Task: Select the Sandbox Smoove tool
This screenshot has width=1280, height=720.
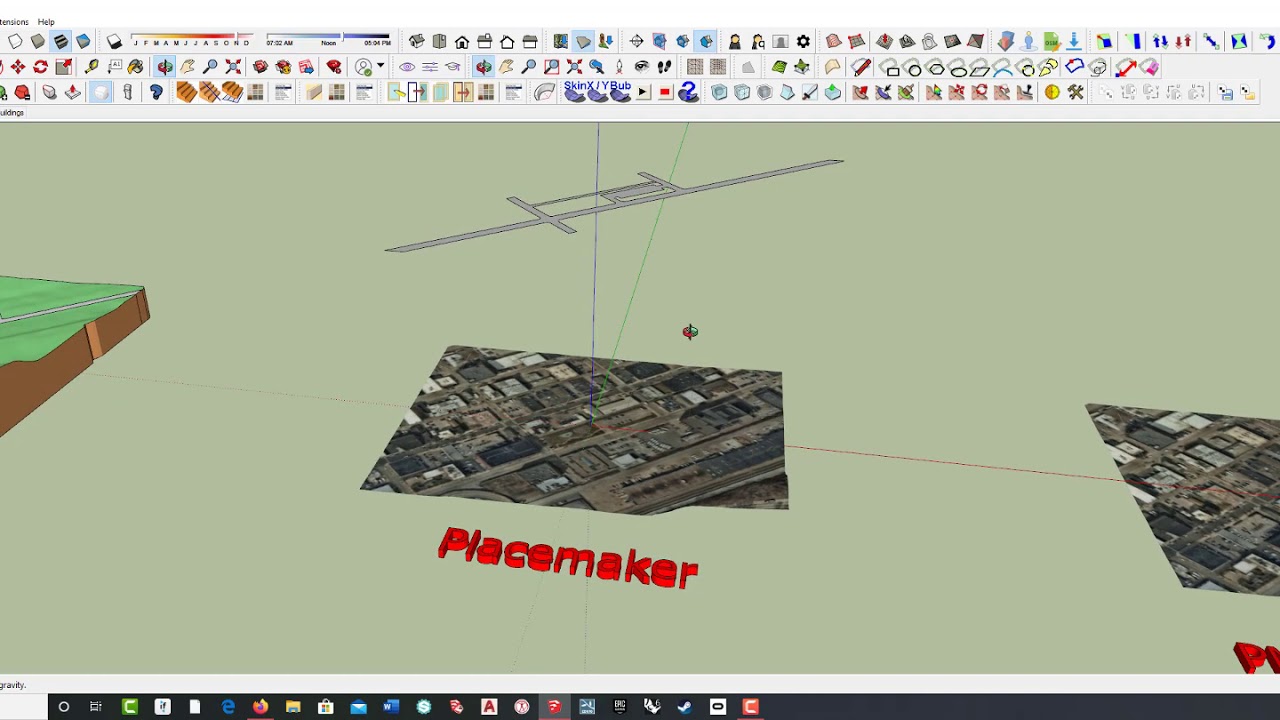Action: 885,41
